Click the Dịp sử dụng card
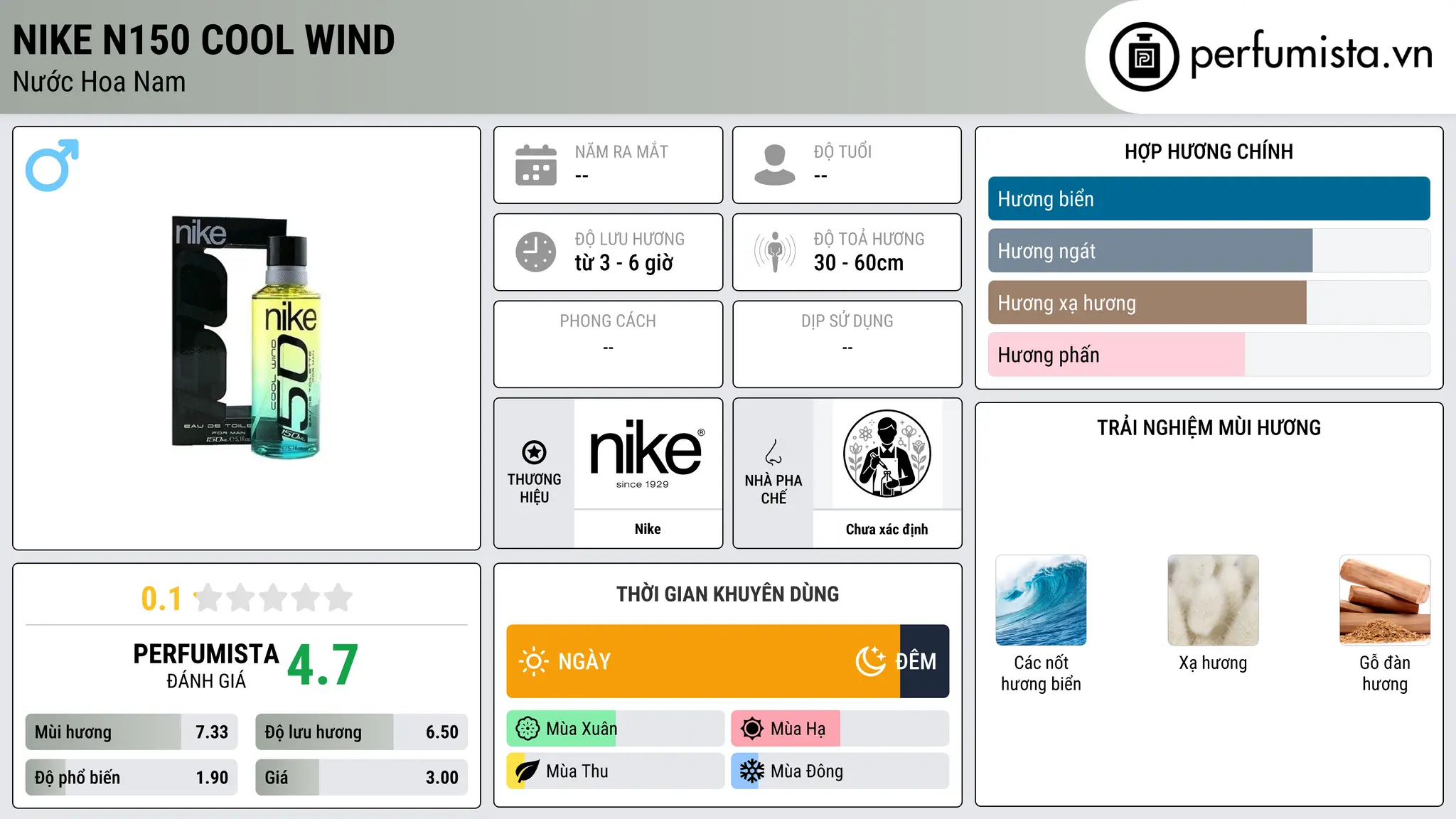 (x=847, y=344)
